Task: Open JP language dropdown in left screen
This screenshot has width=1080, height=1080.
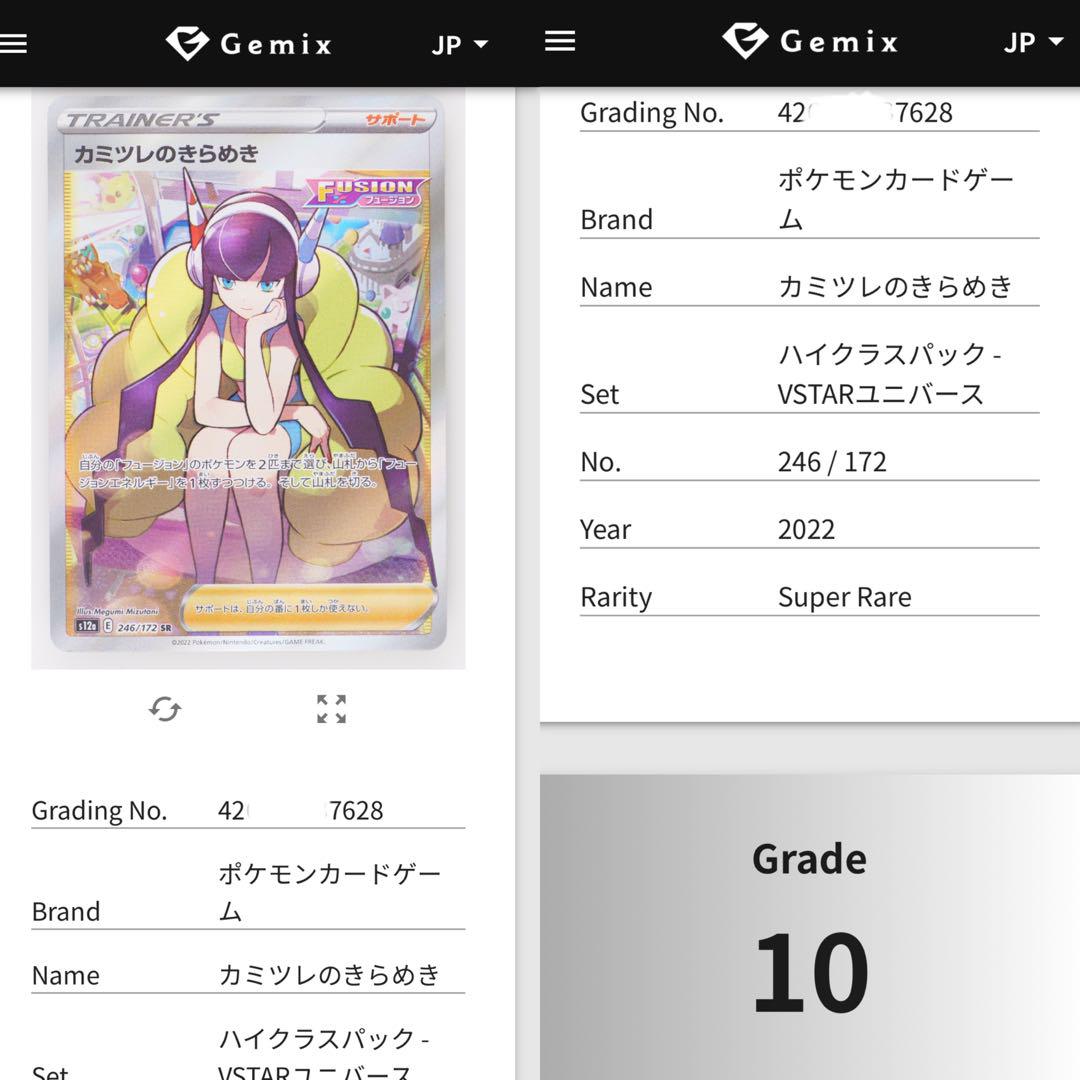Action: coord(459,45)
